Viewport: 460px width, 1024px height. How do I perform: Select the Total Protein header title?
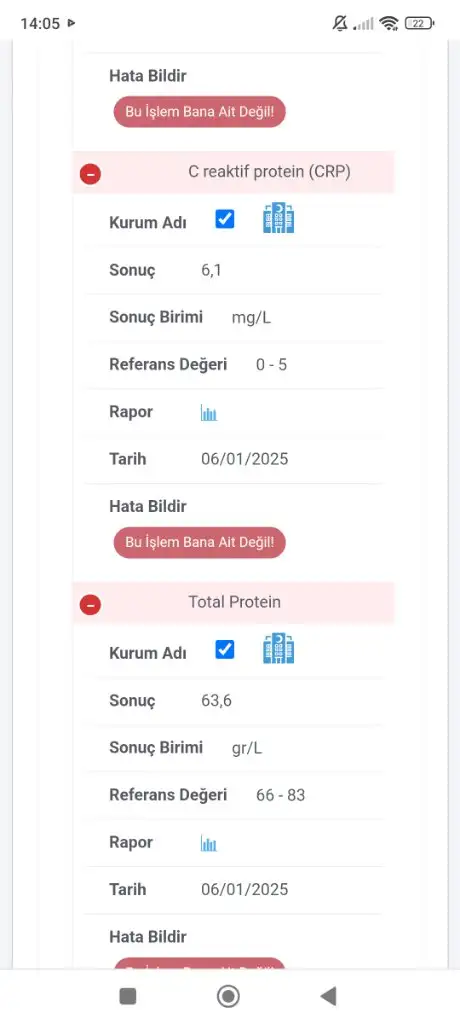[x=235, y=602]
